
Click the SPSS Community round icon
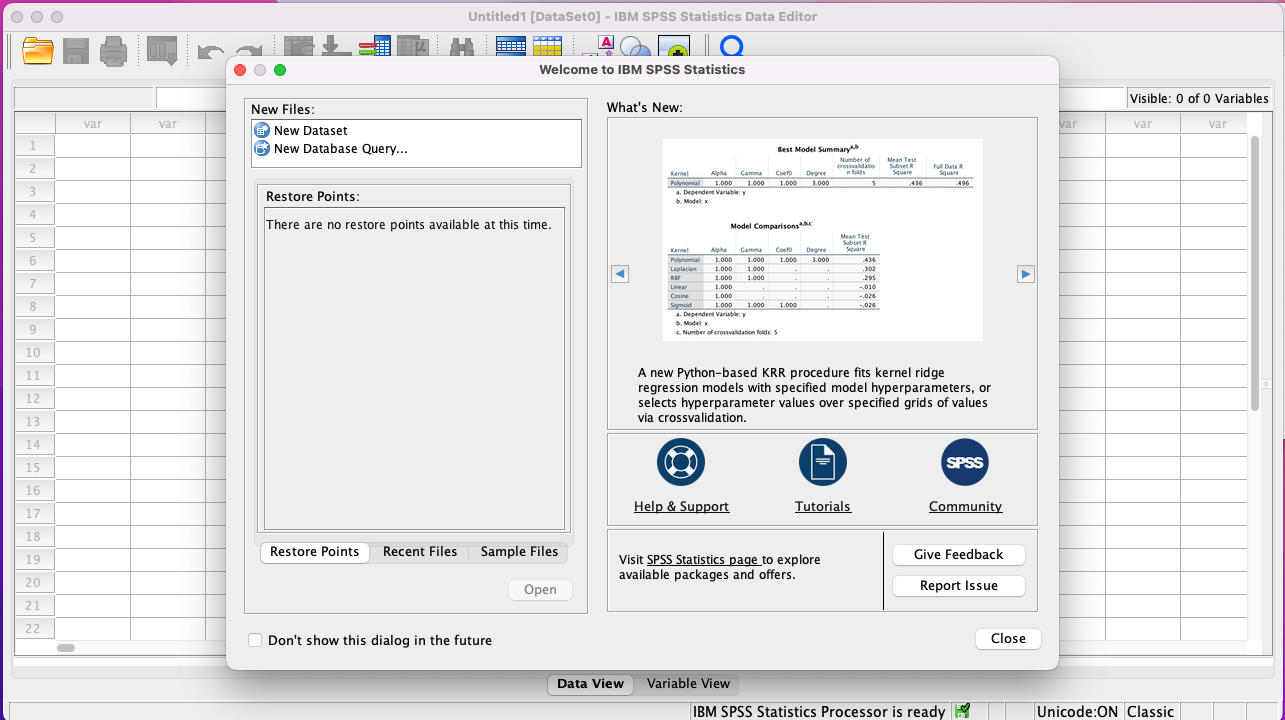965,462
